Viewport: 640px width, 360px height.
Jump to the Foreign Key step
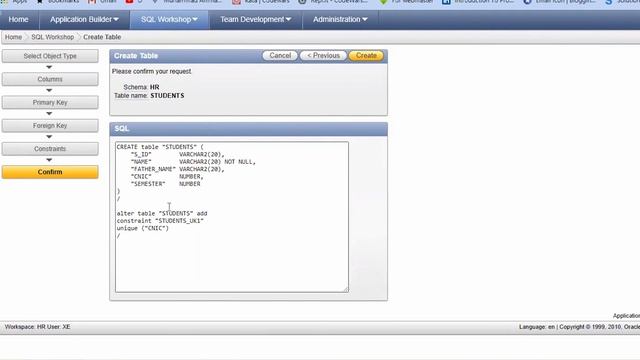point(50,126)
